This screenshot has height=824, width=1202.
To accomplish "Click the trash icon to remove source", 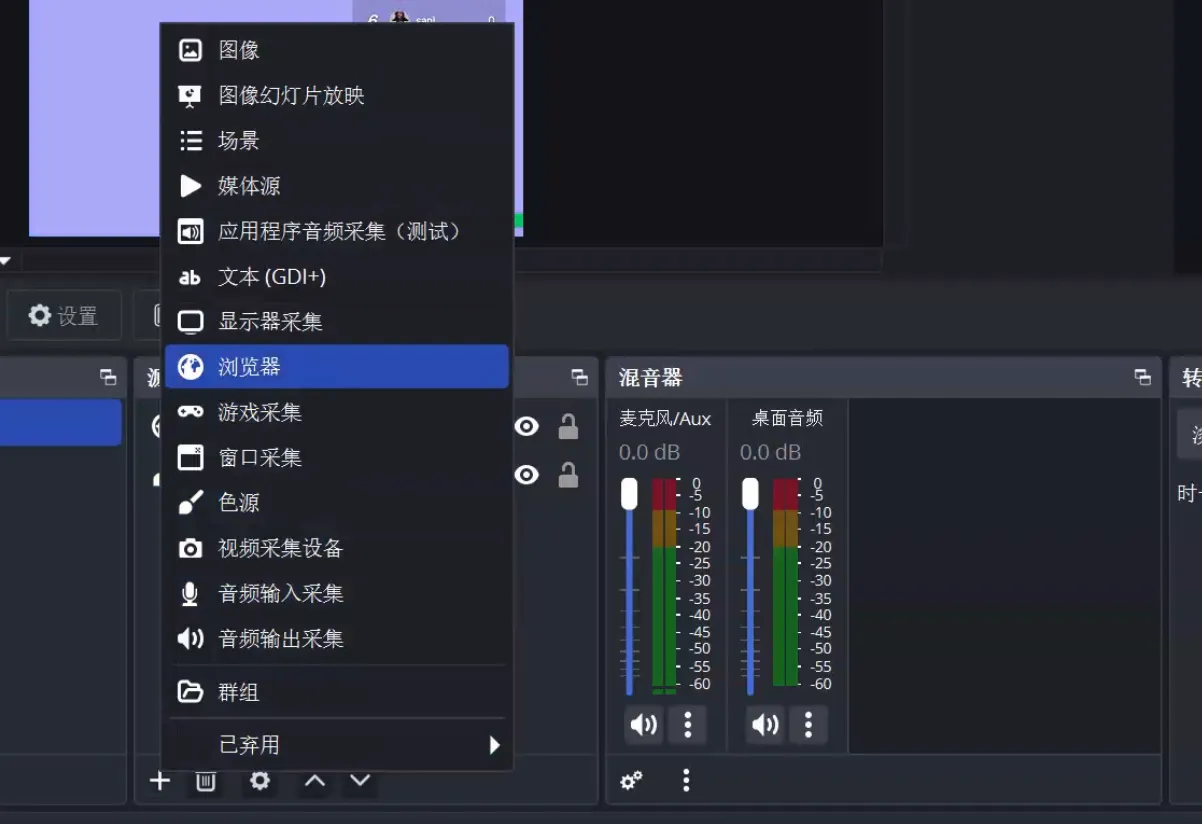I will 206,781.
